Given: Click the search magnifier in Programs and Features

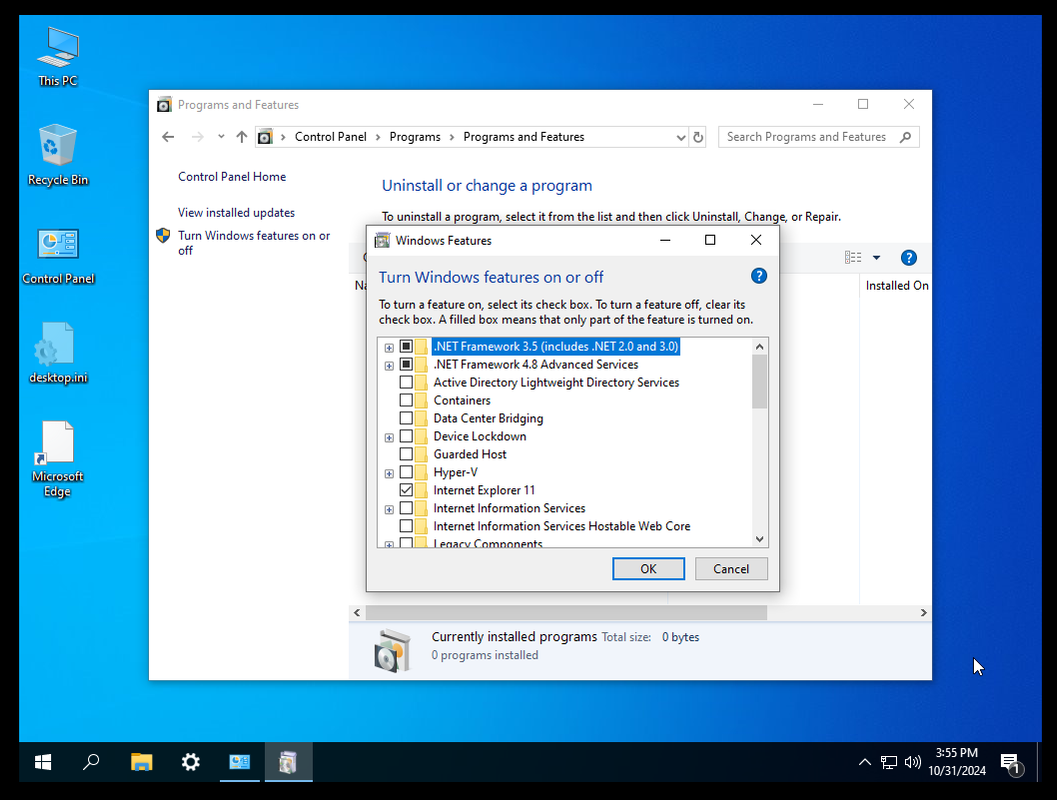Looking at the screenshot, I should (x=905, y=137).
